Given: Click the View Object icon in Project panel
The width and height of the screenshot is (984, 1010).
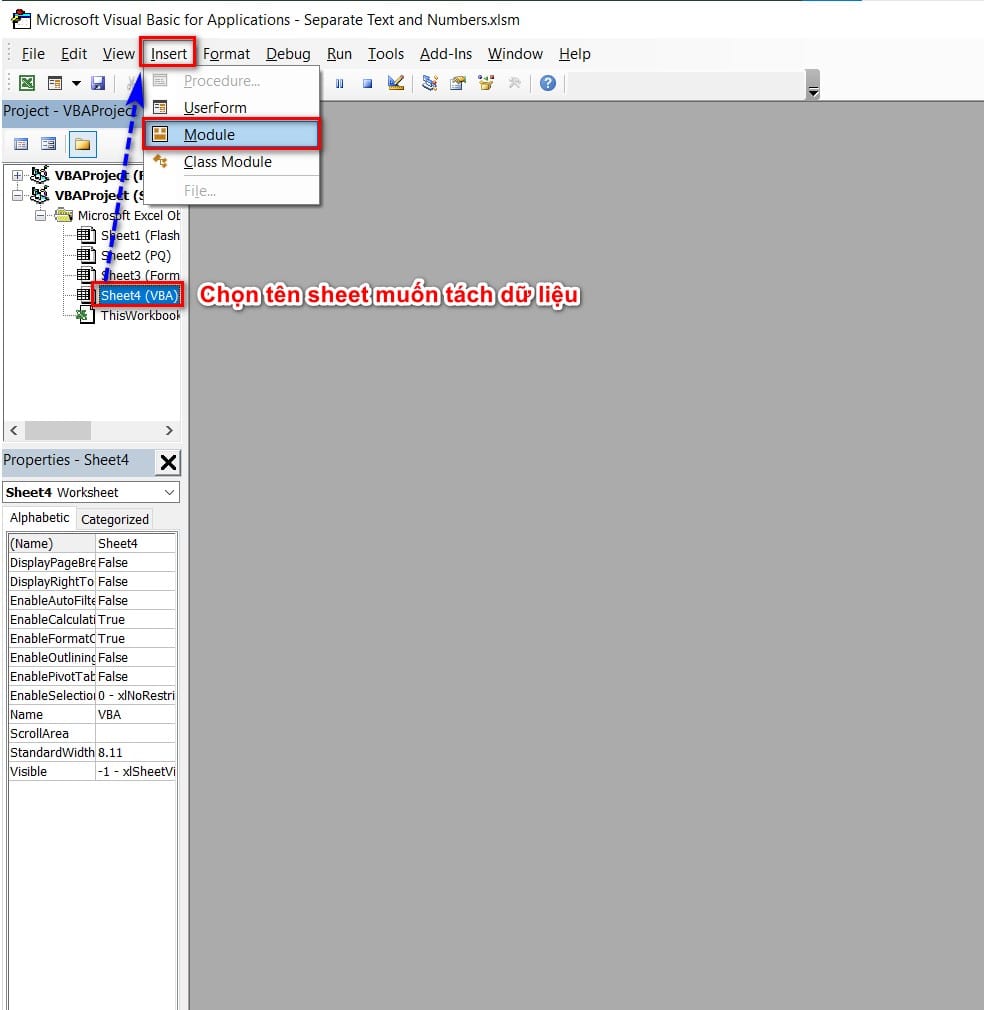Looking at the screenshot, I should pyautogui.click(x=48, y=144).
